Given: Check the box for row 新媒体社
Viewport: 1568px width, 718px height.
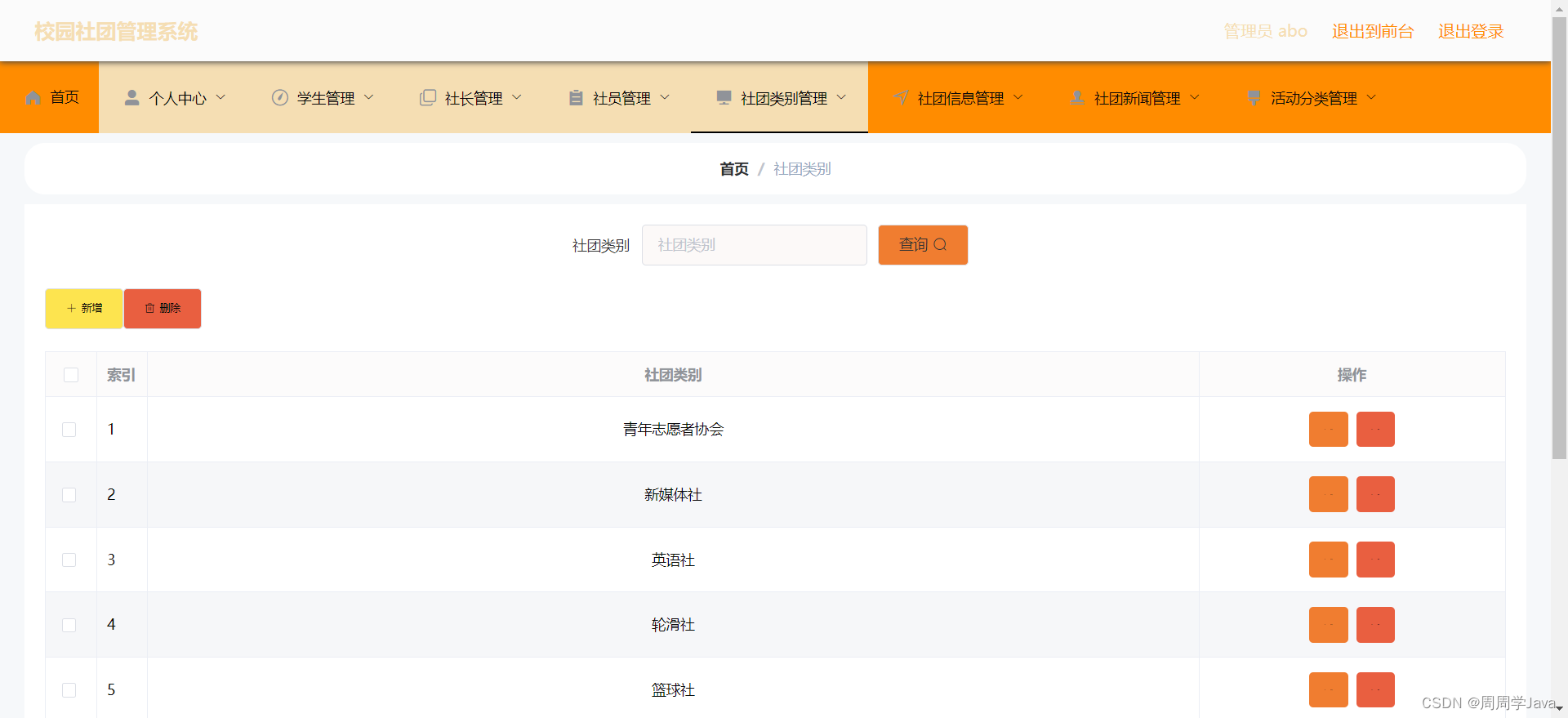Looking at the screenshot, I should tap(69, 495).
